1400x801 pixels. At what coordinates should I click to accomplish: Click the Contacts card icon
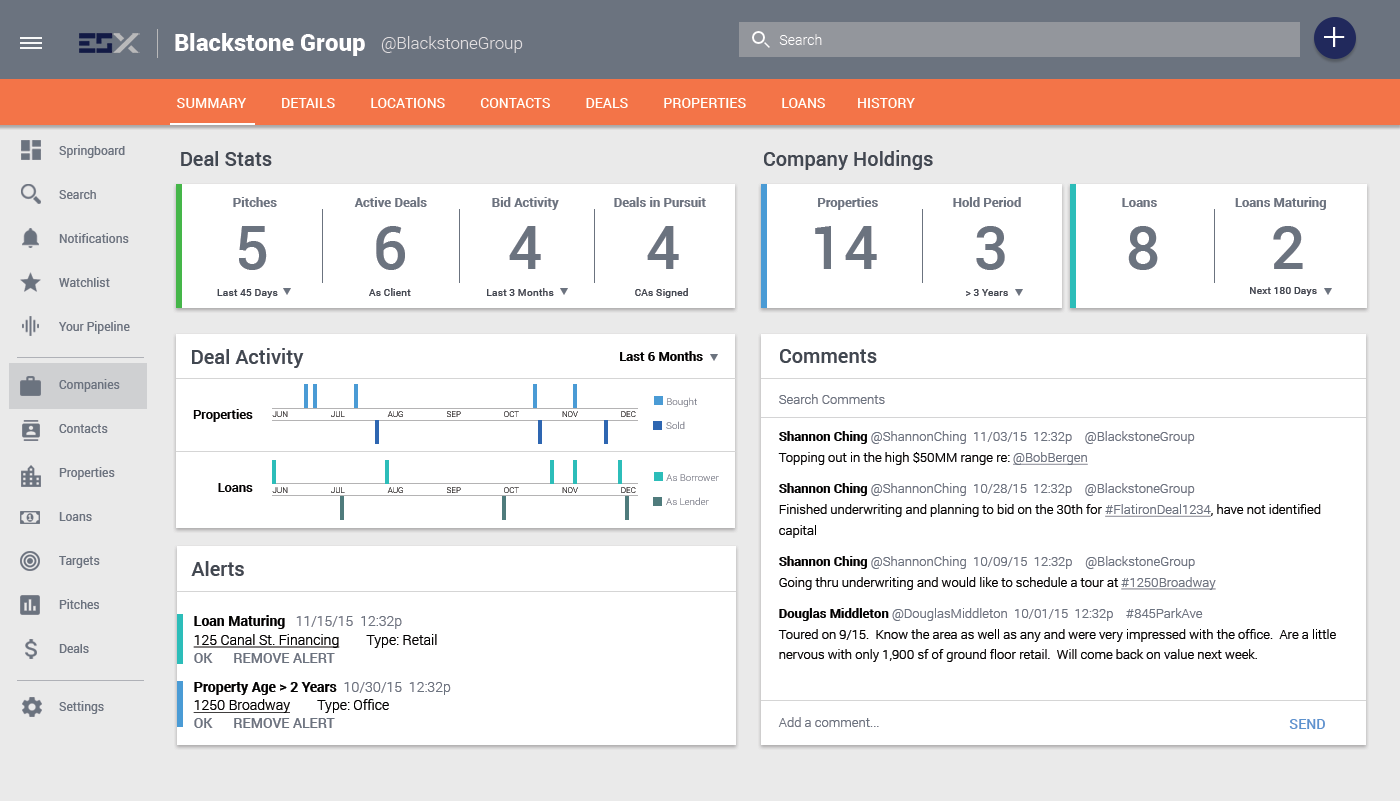[x=31, y=429]
